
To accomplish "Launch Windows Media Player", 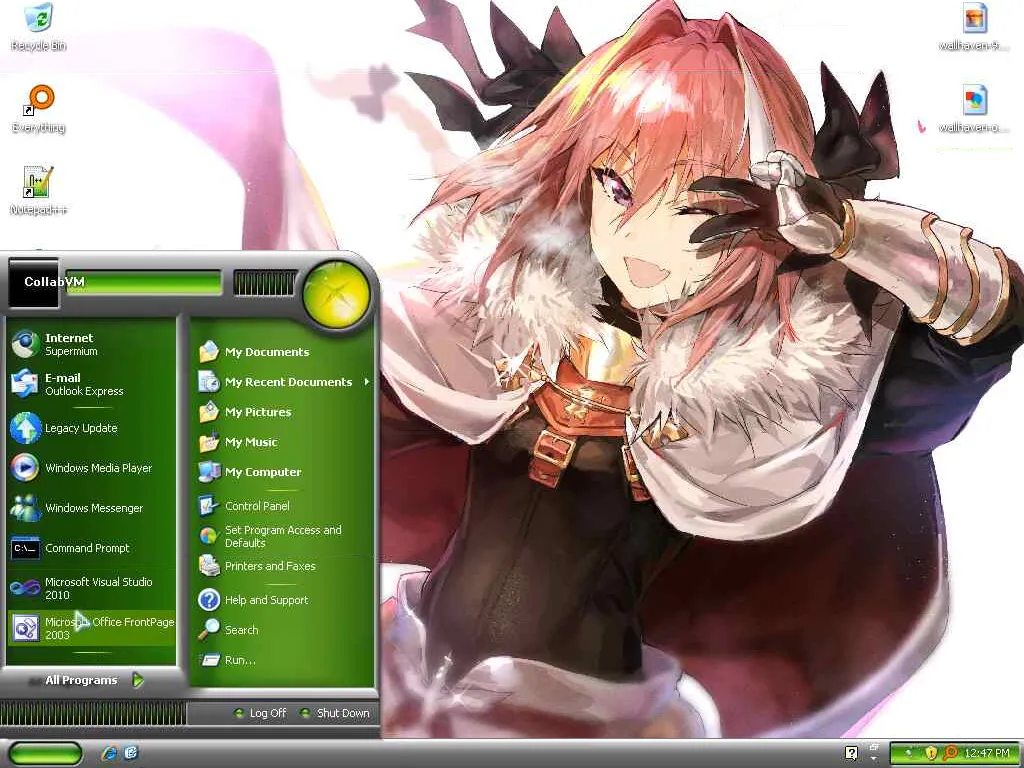I will [91, 468].
